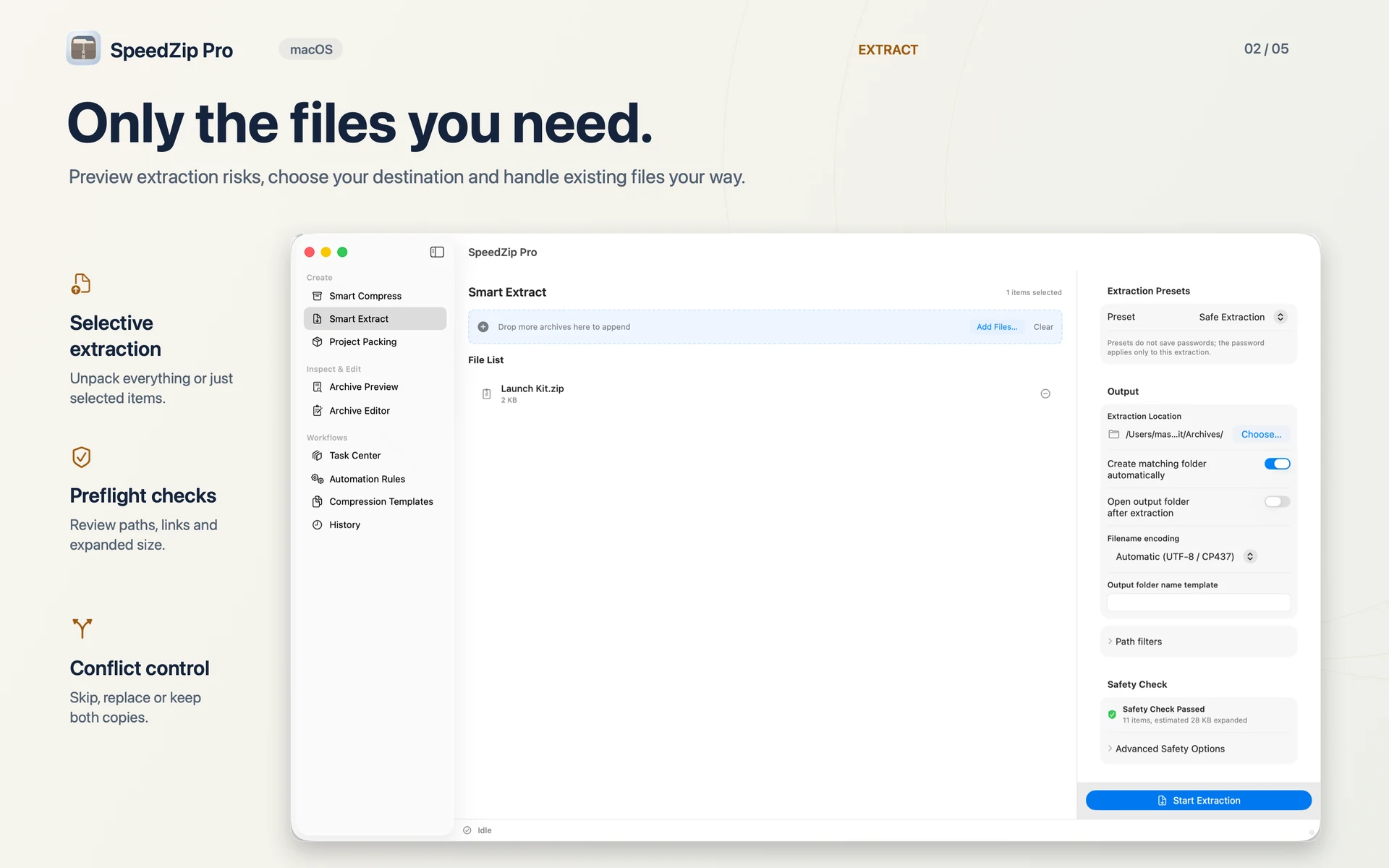This screenshot has height=868, width=1389.
Task: Click the Smart Compress archive icon
Action: click(317, 296)
